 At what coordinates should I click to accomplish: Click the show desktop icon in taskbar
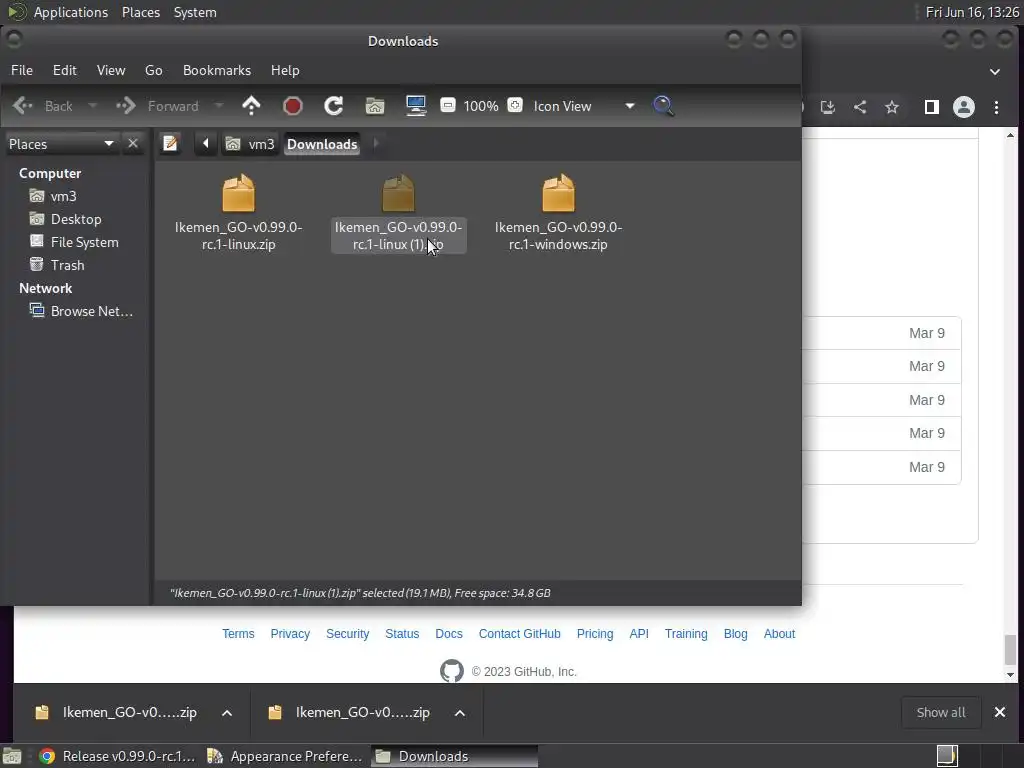(x=12, y=756)
